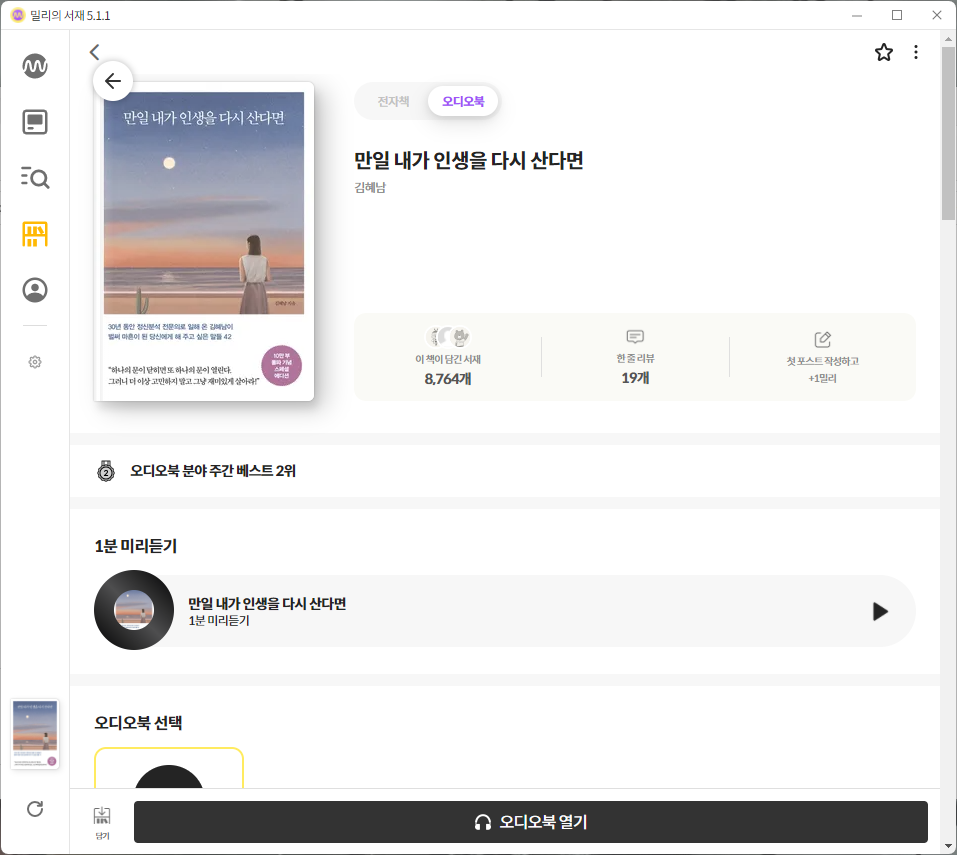Open the Millie home logo icon

click(x=35, y=66)
